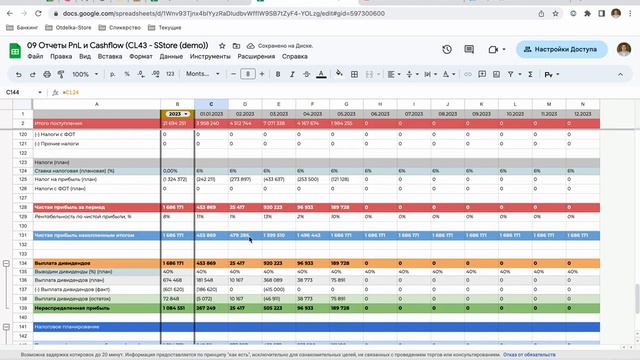Viewport: 640px width, 360px height.
Task: Increase decimal places in the toolbar
Action: coord(156,74)
